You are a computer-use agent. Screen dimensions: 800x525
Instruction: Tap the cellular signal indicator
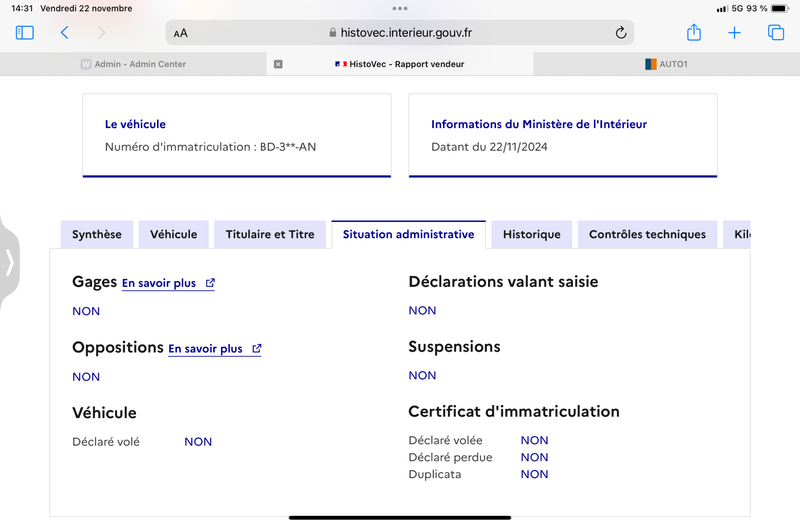click(722, 9)
